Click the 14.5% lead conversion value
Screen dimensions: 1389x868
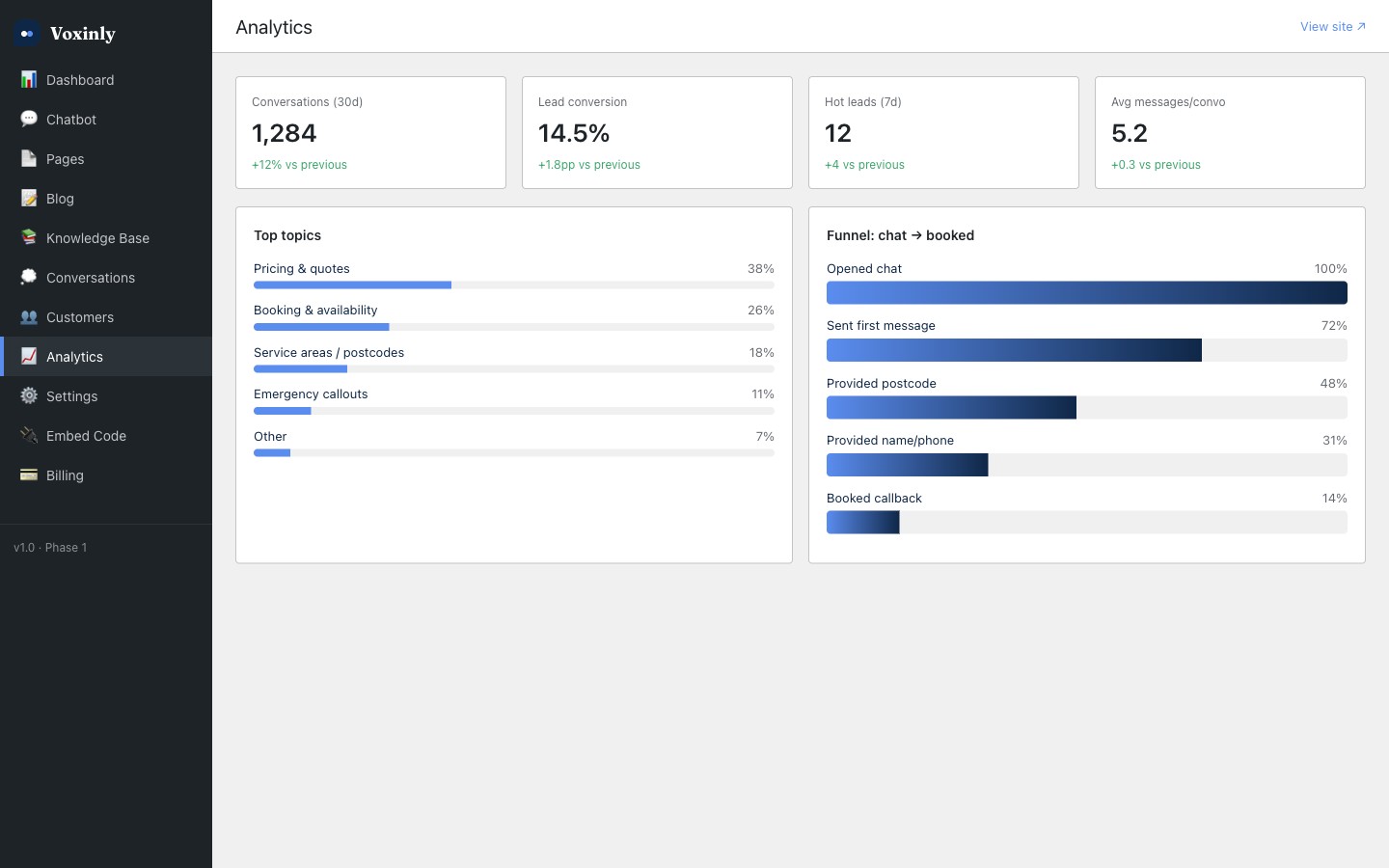click(574, 133)
